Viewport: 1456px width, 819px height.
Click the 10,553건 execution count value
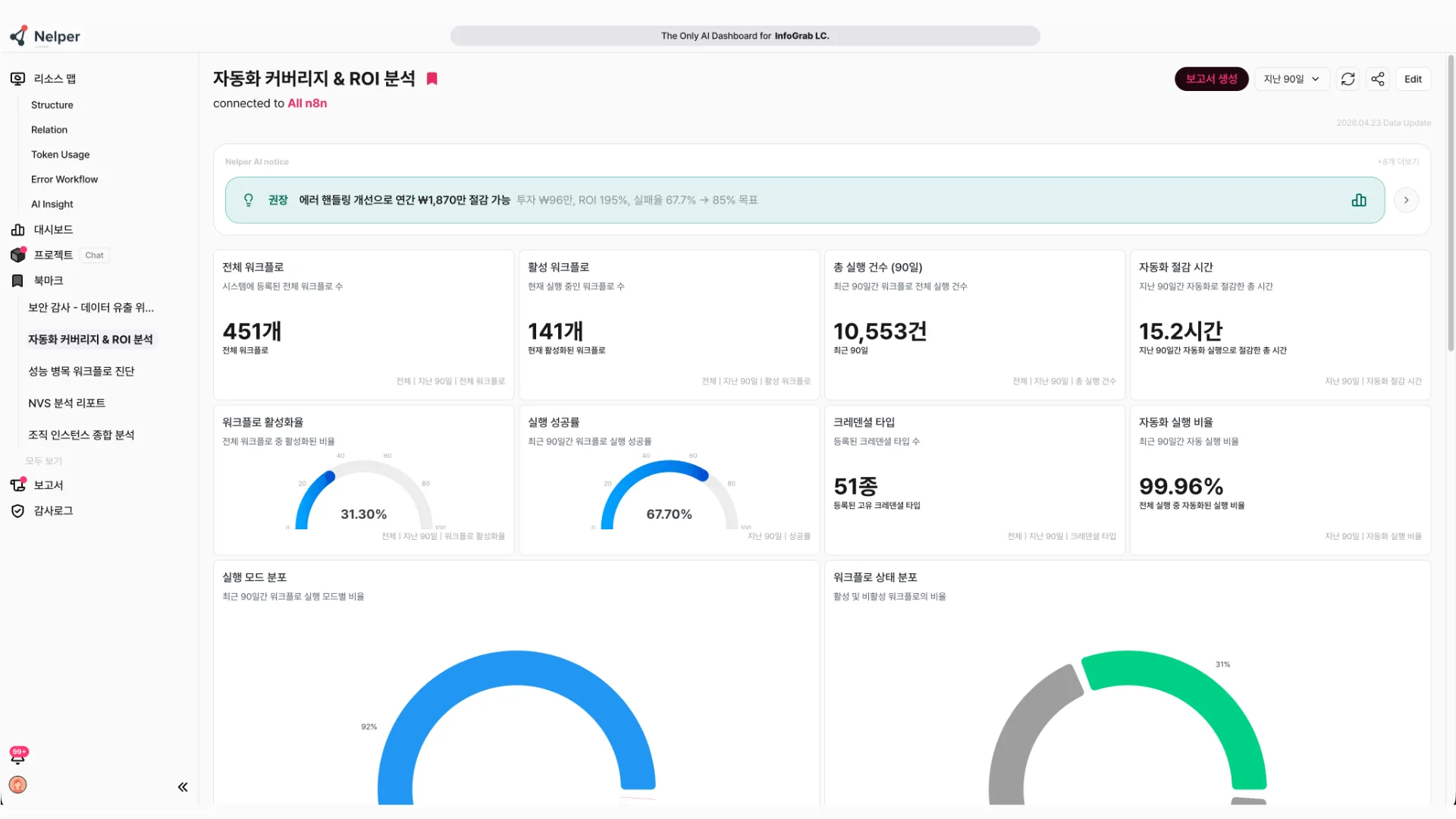click(880, 331)
